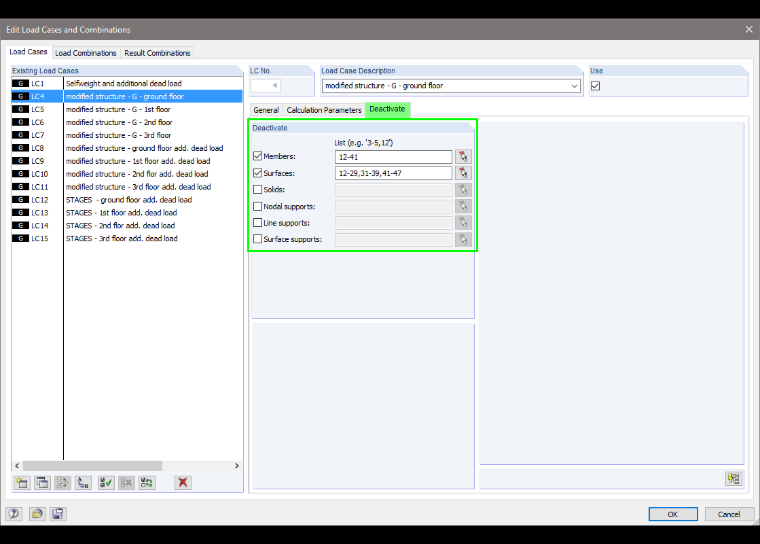The image size is (760, 544).
Task: Enable the Surface supports checkbox
Action: [x=257, y=239]
